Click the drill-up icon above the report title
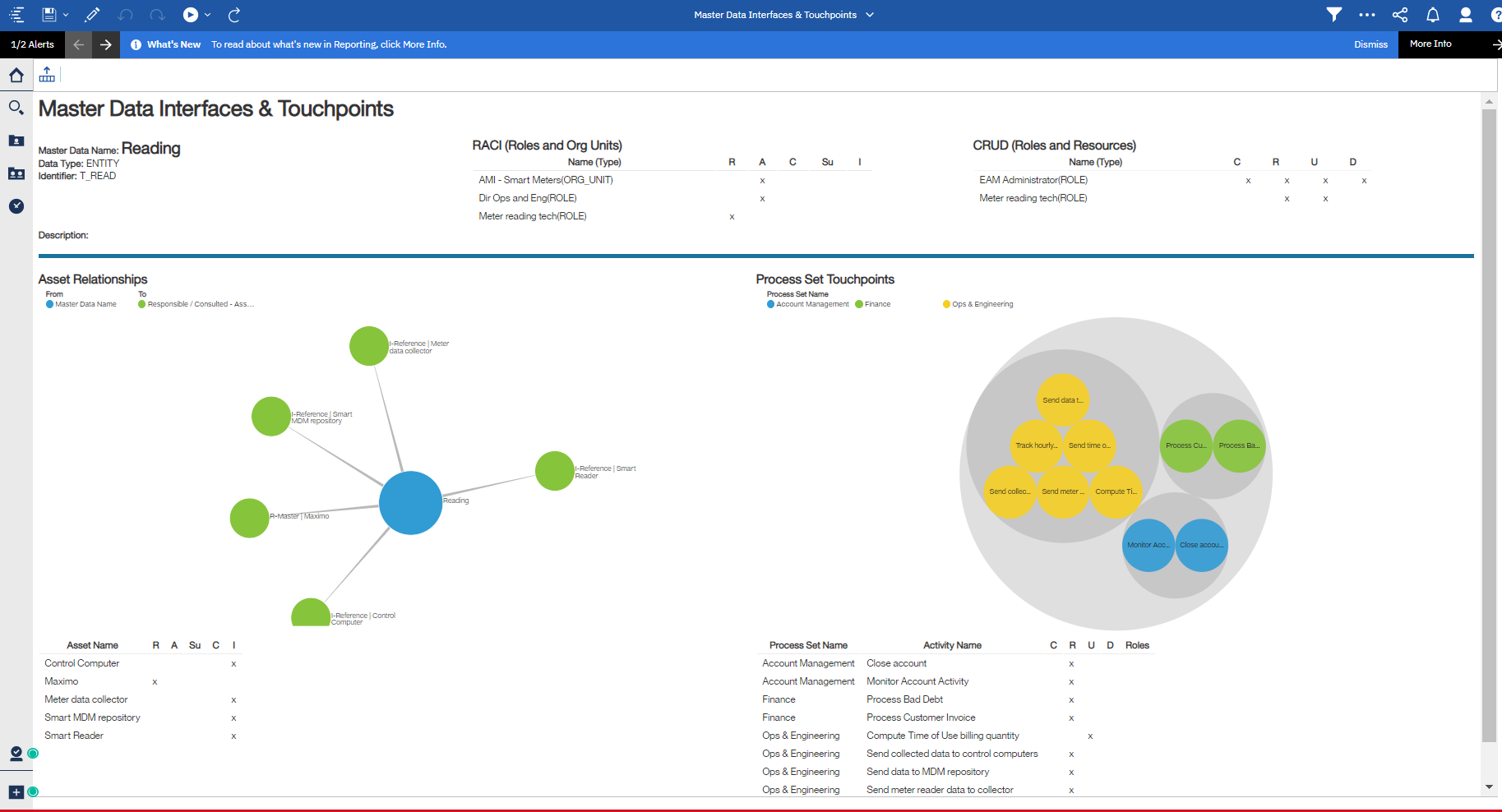Screen dimensions: 1502x812 click(47, 75)
